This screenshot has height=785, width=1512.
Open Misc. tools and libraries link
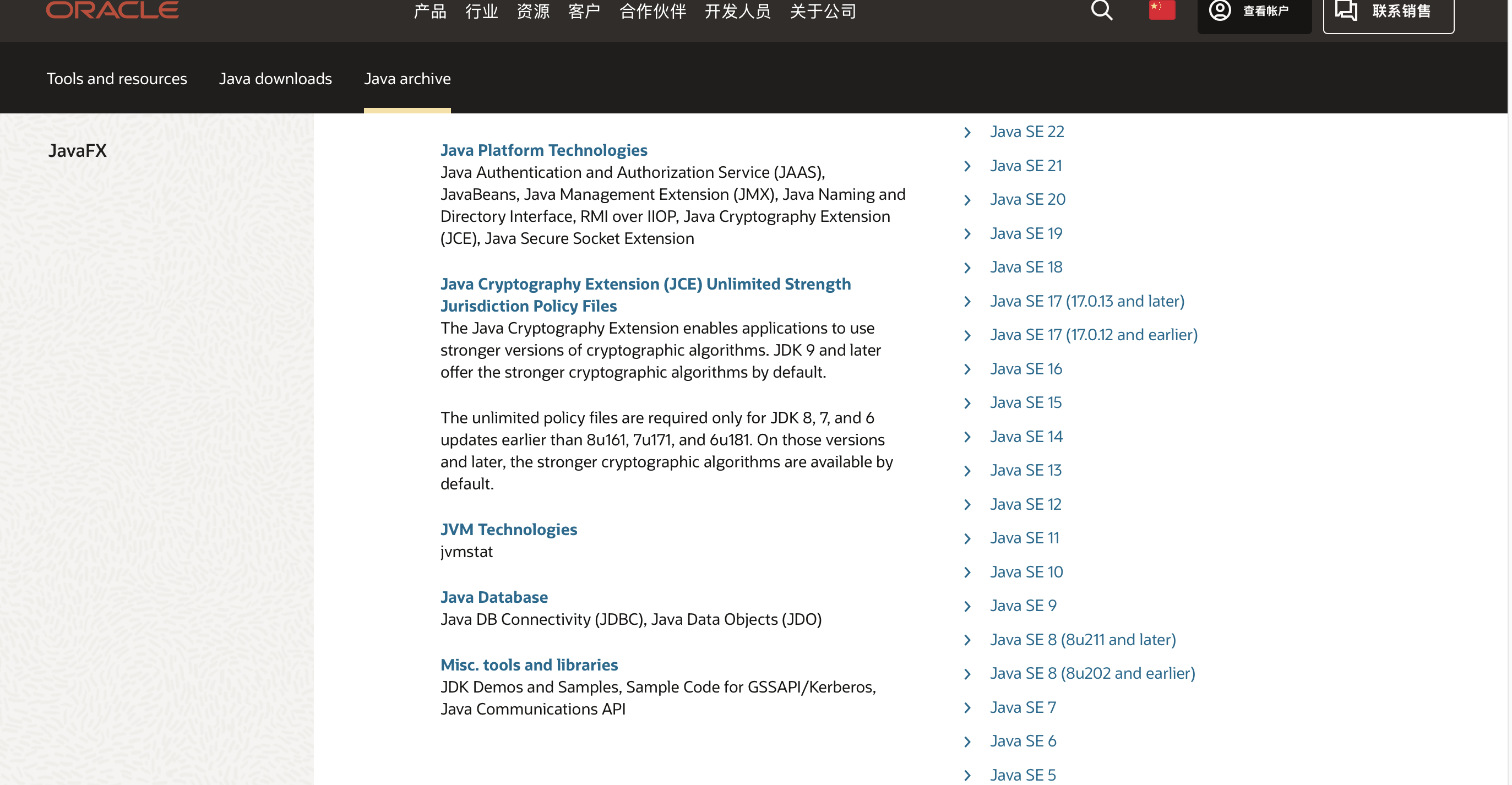point(529,665)
